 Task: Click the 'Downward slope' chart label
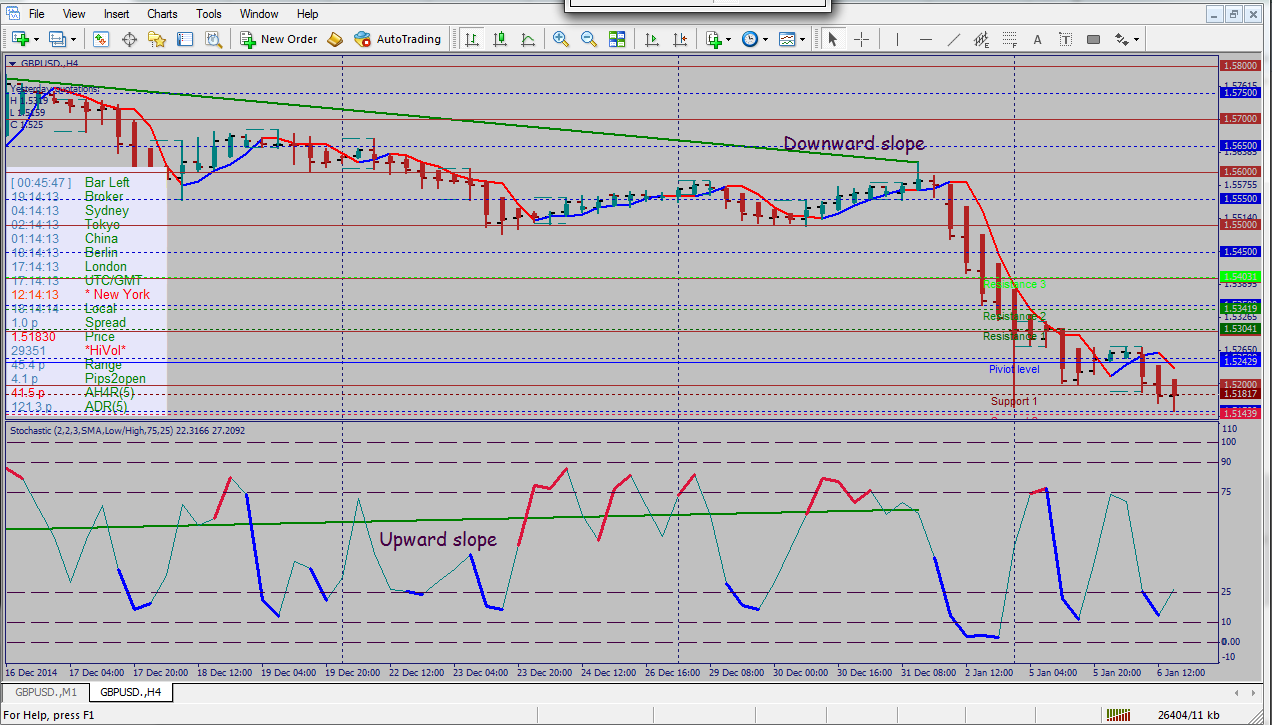click(x=854, y=143)
